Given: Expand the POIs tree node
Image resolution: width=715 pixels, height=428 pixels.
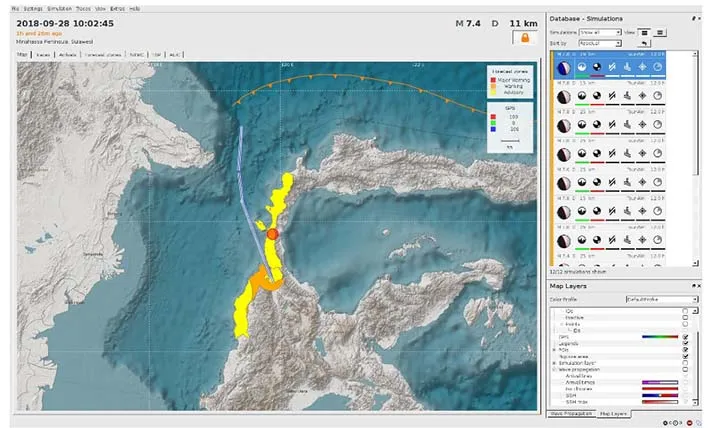Looking at the screenshot, I should click(554, 350).
